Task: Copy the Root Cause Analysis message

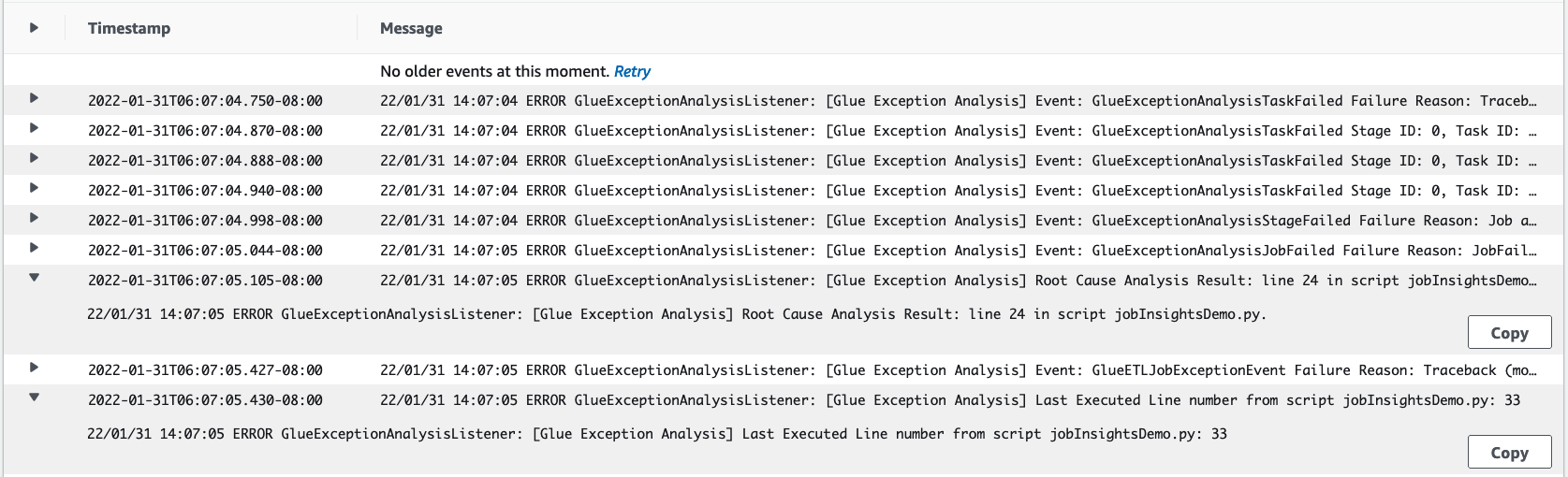Action: [x=1509, y=333]
